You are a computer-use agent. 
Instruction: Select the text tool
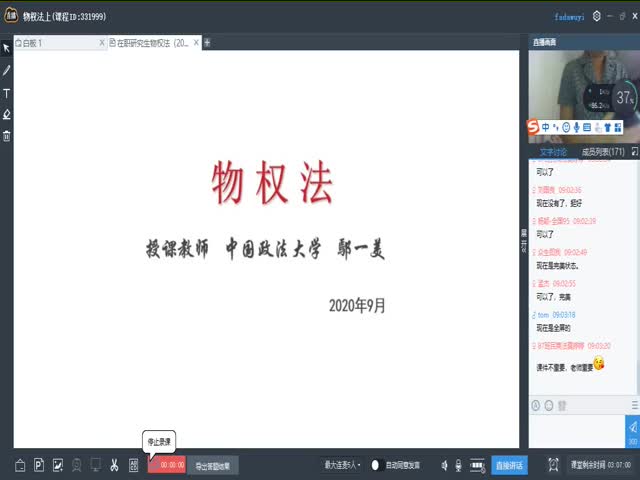6,93
